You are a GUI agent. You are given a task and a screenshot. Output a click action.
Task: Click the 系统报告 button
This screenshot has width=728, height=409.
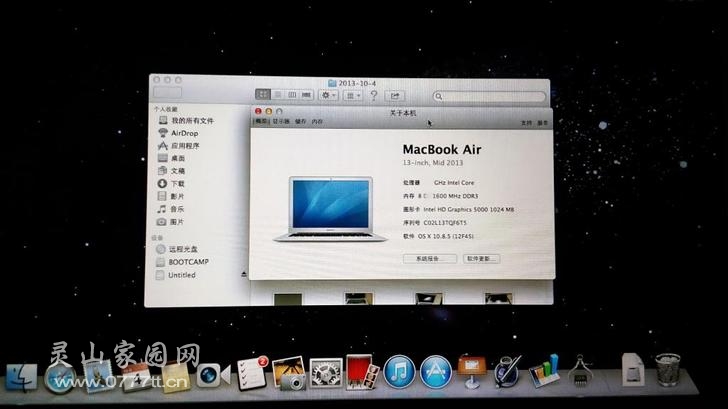(x=429, y=259)
